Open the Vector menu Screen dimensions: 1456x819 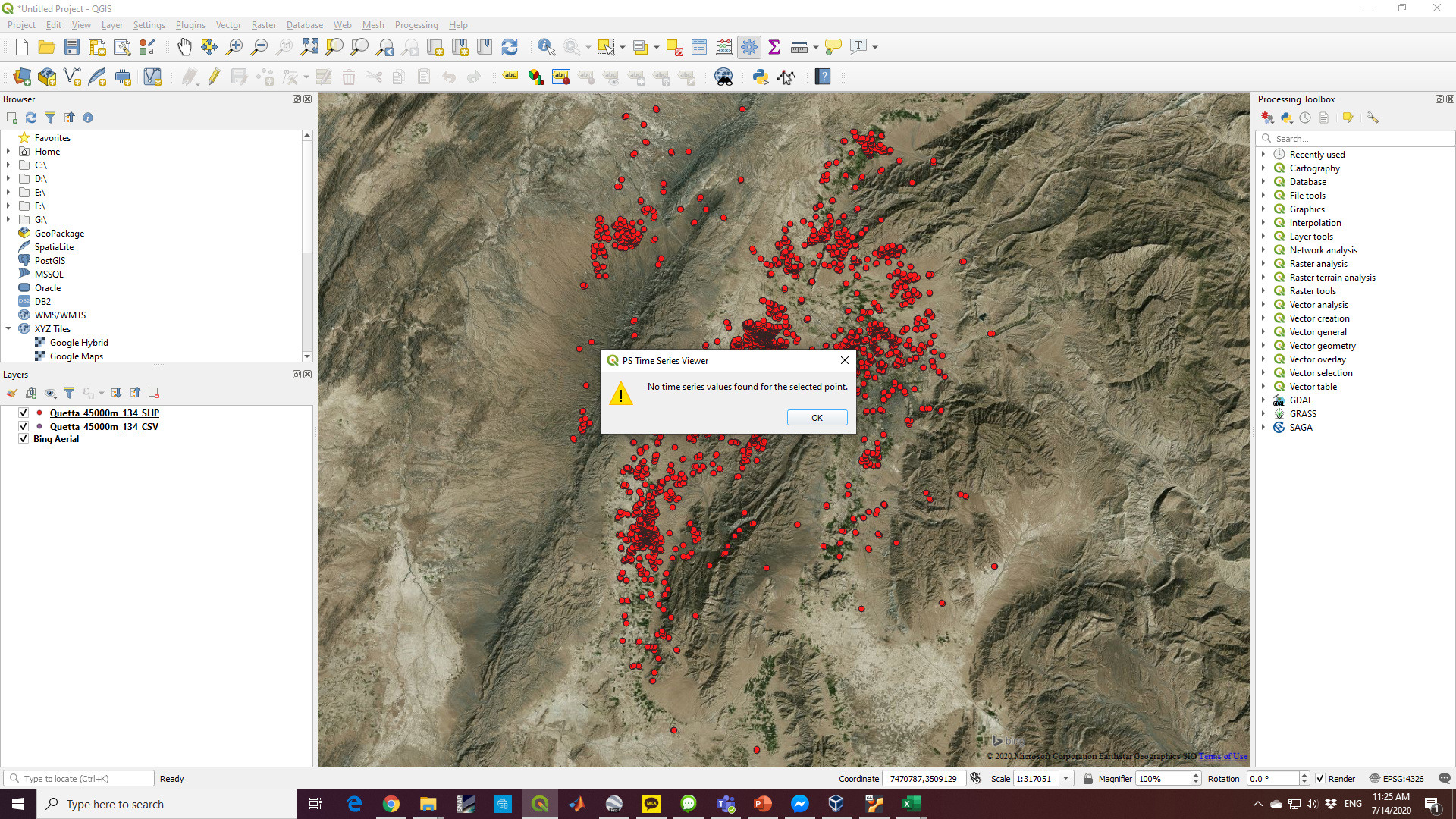coord(228,25)
